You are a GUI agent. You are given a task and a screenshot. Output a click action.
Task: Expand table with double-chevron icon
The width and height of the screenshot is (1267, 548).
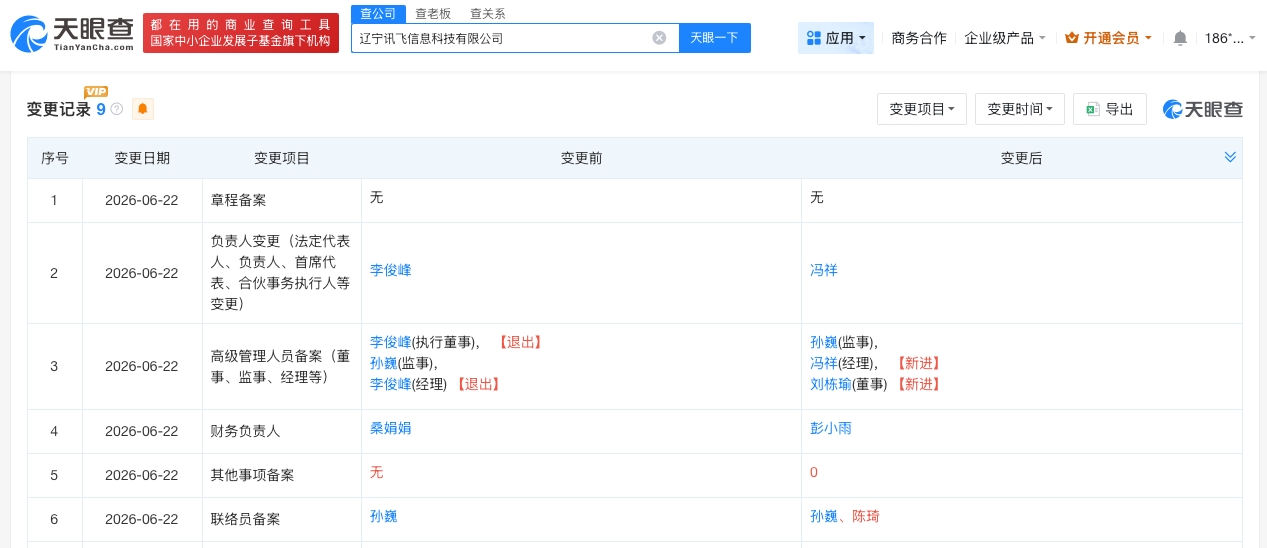tap(1230, 157)
